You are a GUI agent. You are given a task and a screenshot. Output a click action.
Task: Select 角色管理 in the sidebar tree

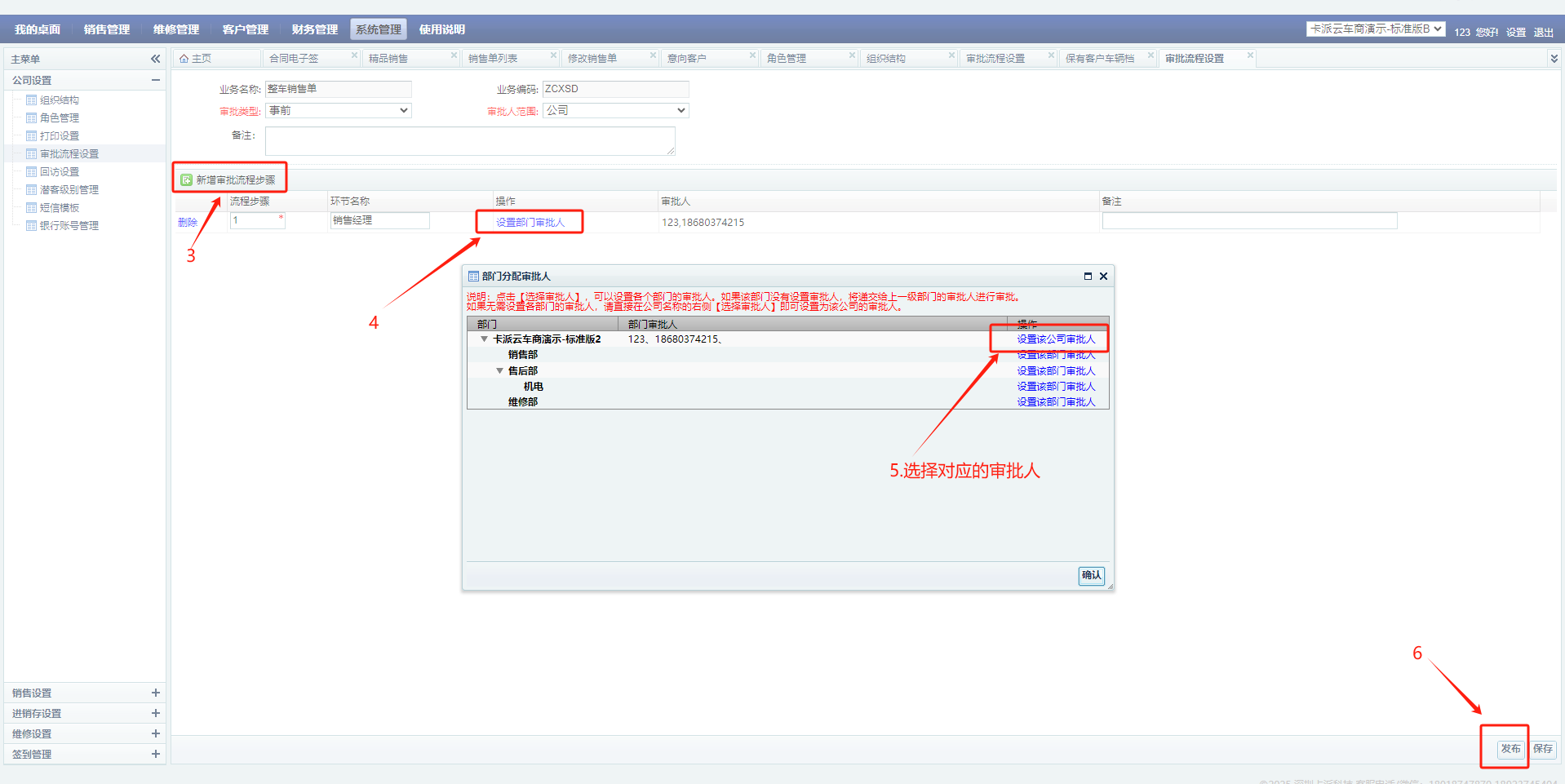[x=60, y=118]
